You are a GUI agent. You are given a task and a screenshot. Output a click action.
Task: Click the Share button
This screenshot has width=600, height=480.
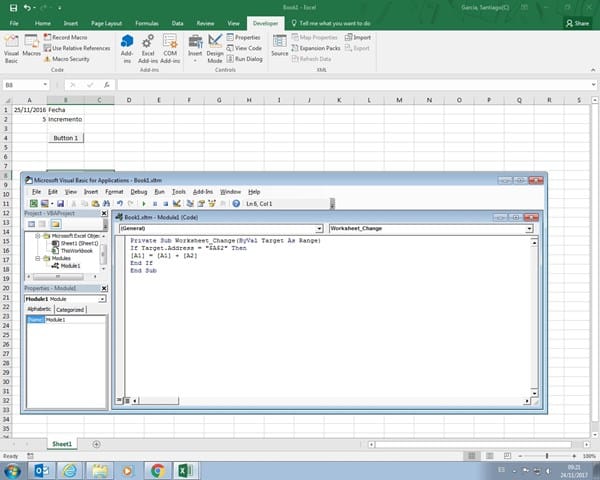(x=577, y=21)
